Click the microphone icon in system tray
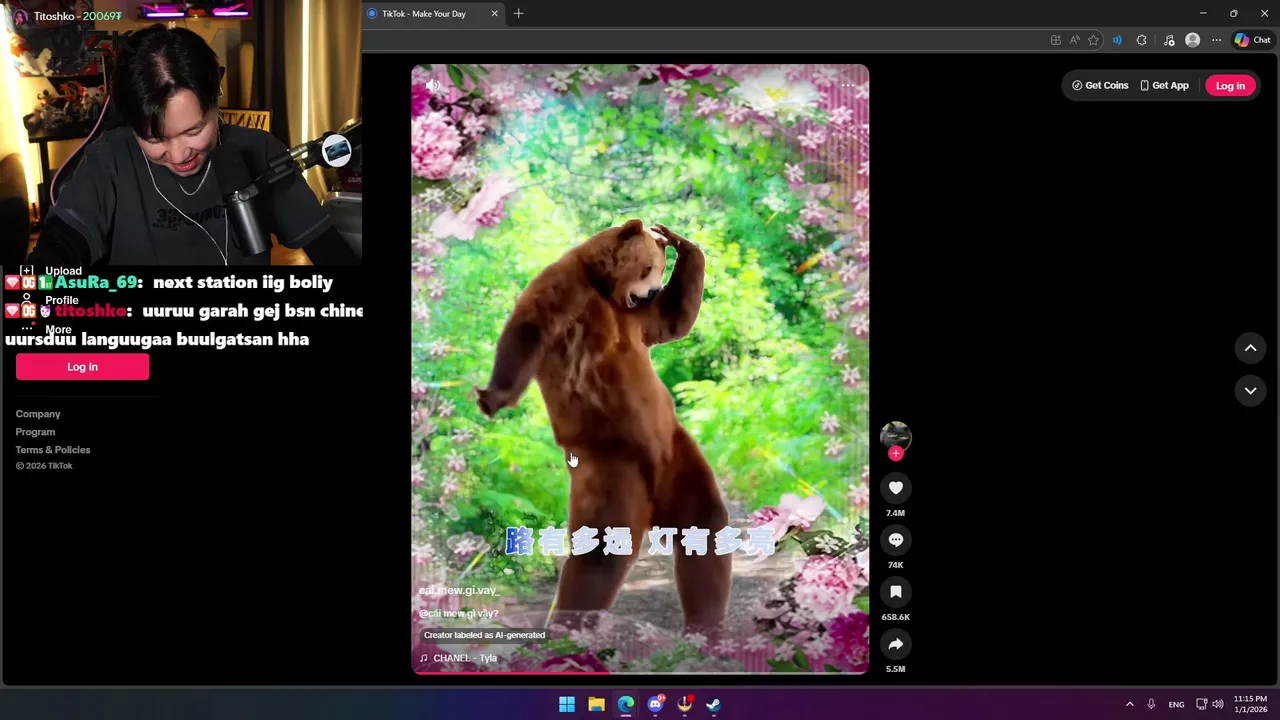Viewport: 1280px width, 720px height. point(1151,704)
